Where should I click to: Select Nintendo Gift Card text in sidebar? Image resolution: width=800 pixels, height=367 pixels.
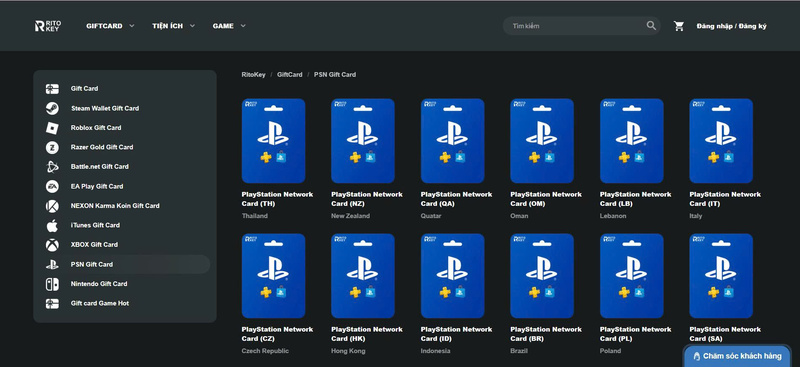pos(99,284)
